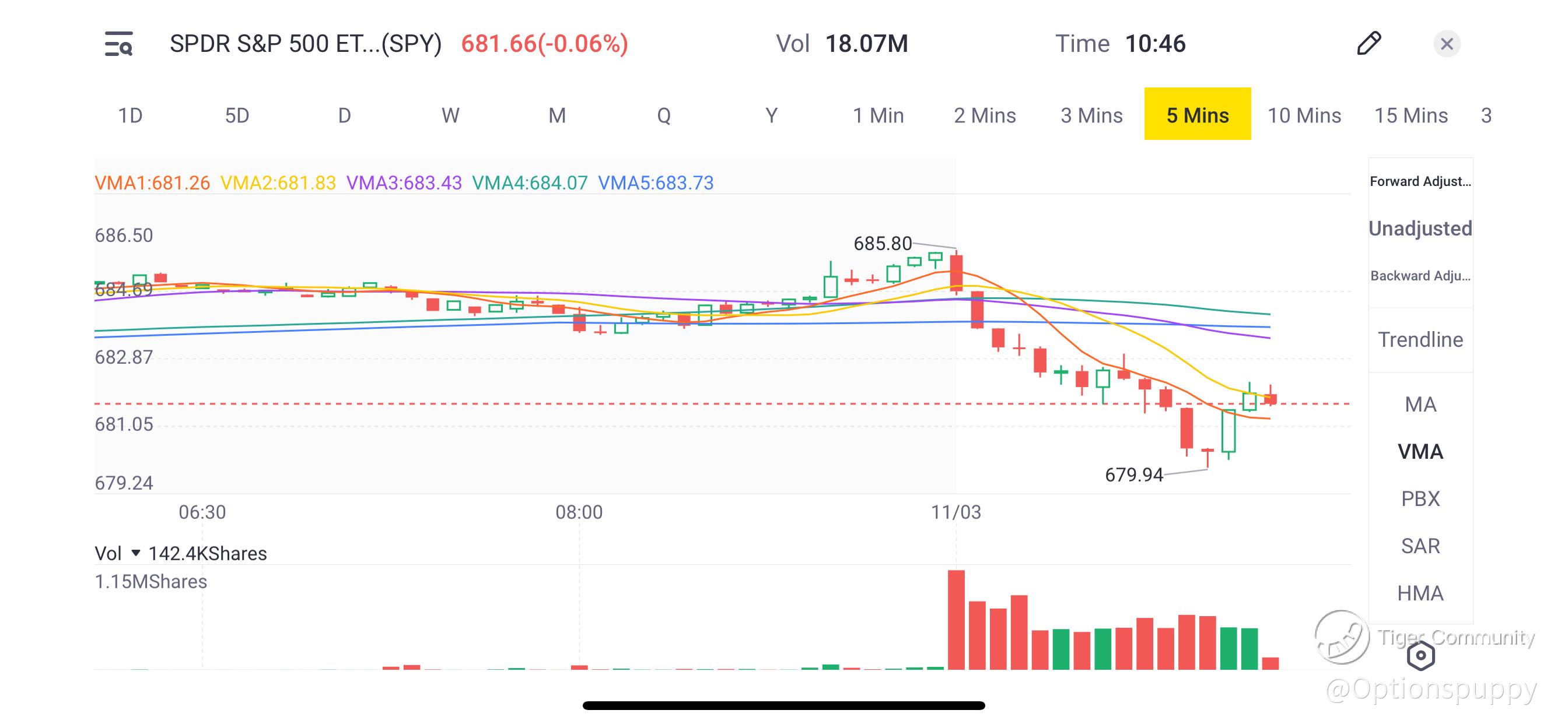
Task: Tap the pencil draw tool icon
Action: pyautogui.click(x=1369, y=44)
